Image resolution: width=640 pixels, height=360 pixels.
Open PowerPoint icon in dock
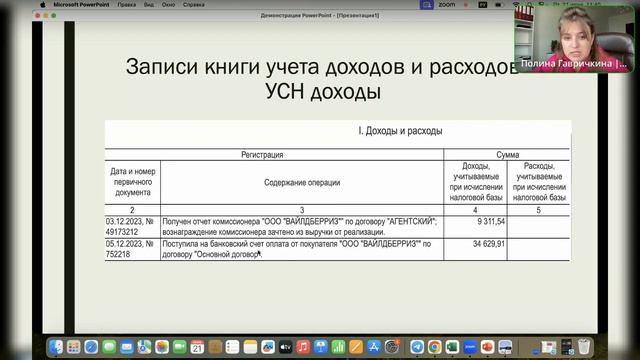[487, 347]
